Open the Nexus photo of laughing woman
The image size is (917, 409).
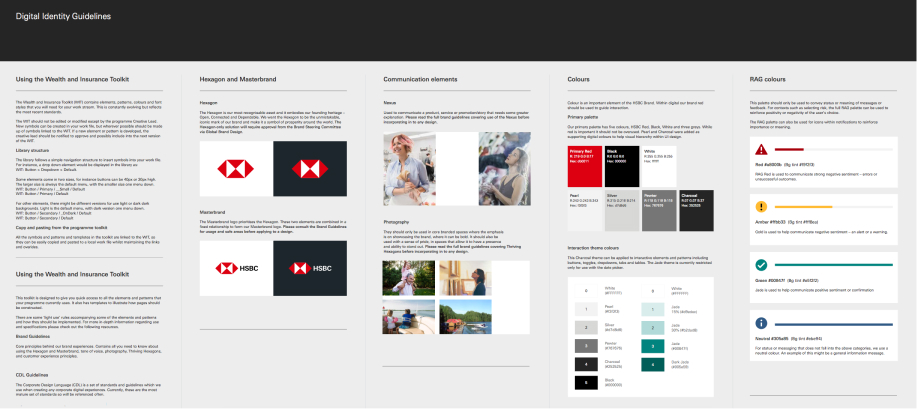410,163
